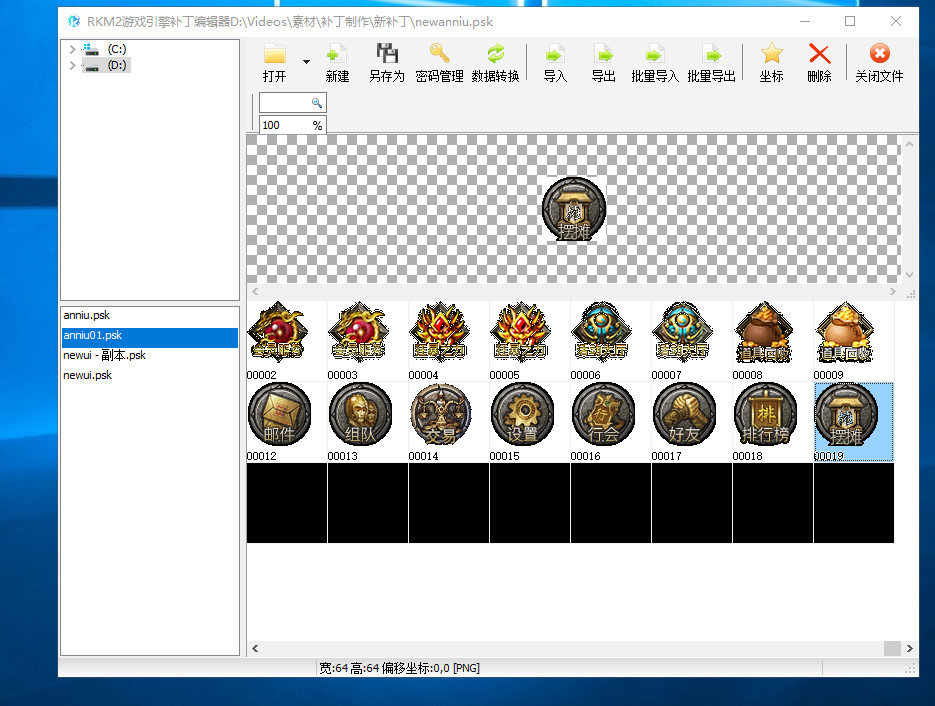Open 密码管理 password management tool
935x706 pixels.
[439, 56]
